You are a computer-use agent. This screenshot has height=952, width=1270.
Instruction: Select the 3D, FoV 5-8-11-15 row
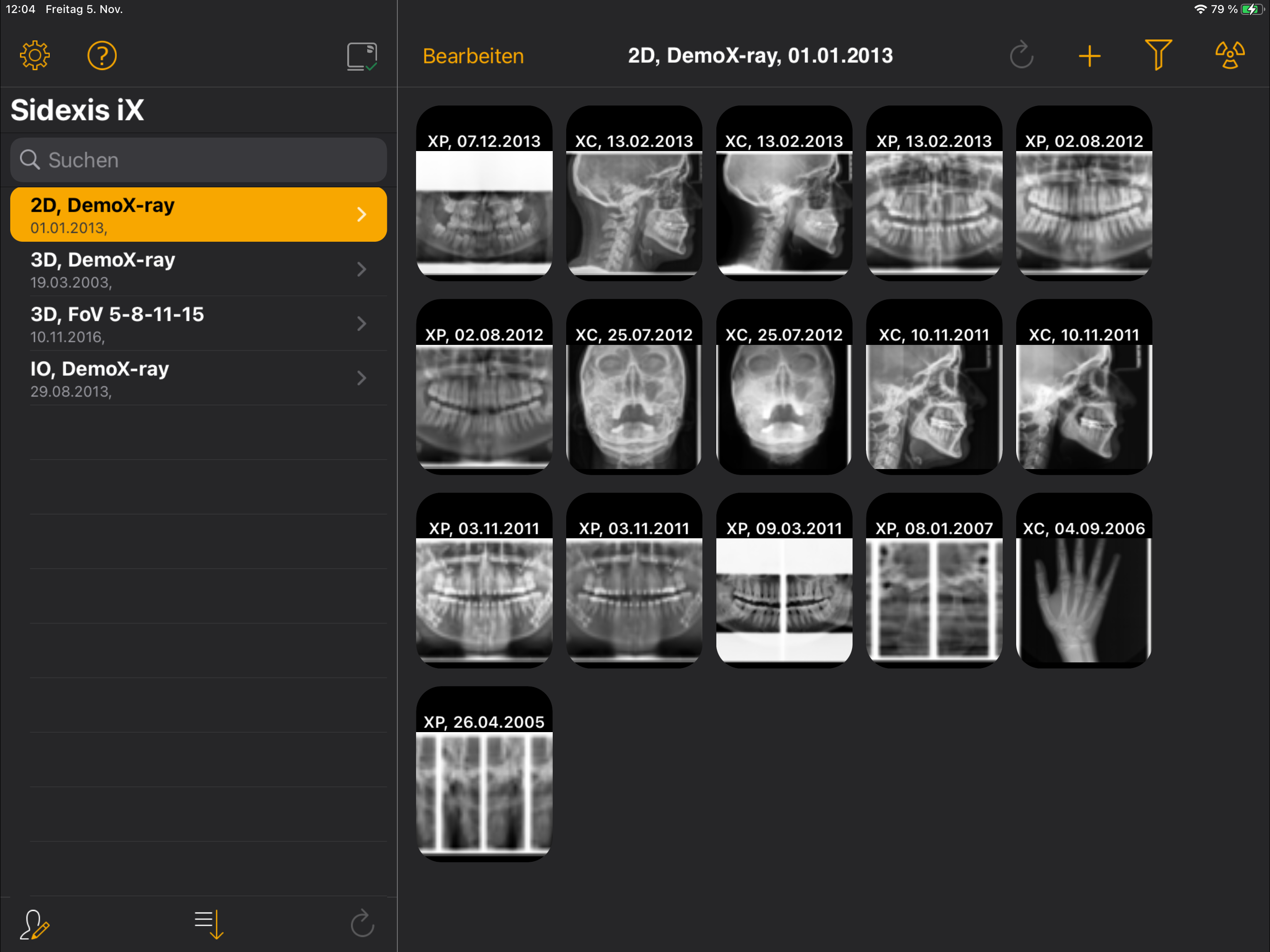click(x=198, y=324)
